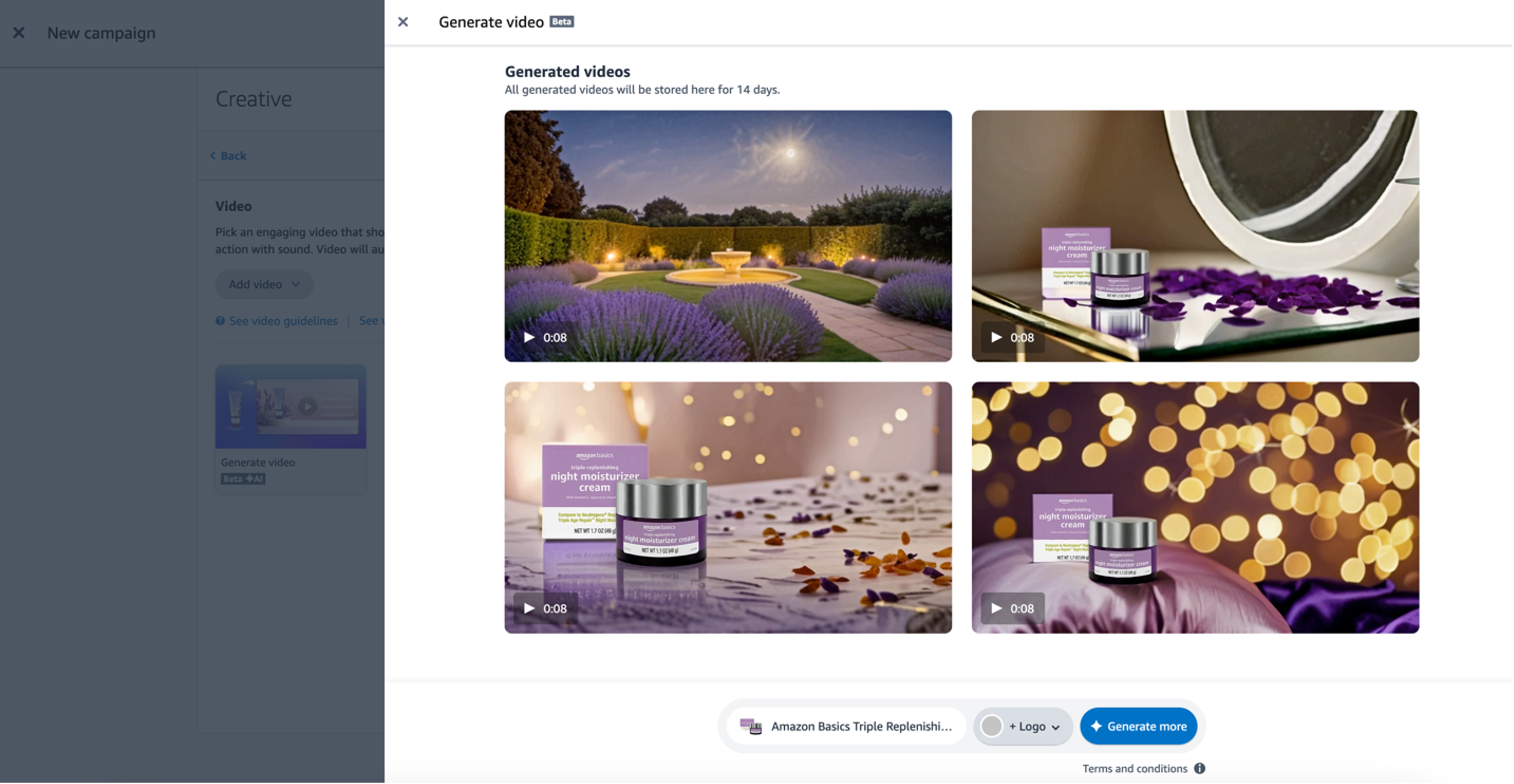Screen dimensions: 1514x784
Task: Open the See video guidelines link
Action: pyautogui.click(x=283, y=321)
